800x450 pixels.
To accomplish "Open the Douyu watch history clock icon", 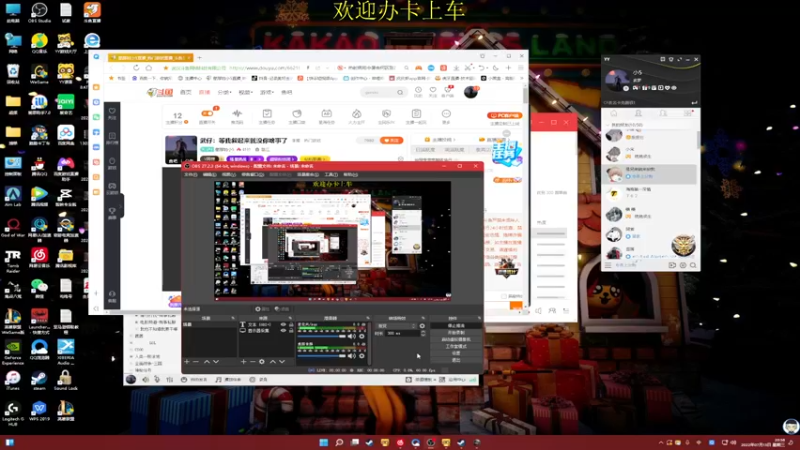I will [x=418, y=90].
